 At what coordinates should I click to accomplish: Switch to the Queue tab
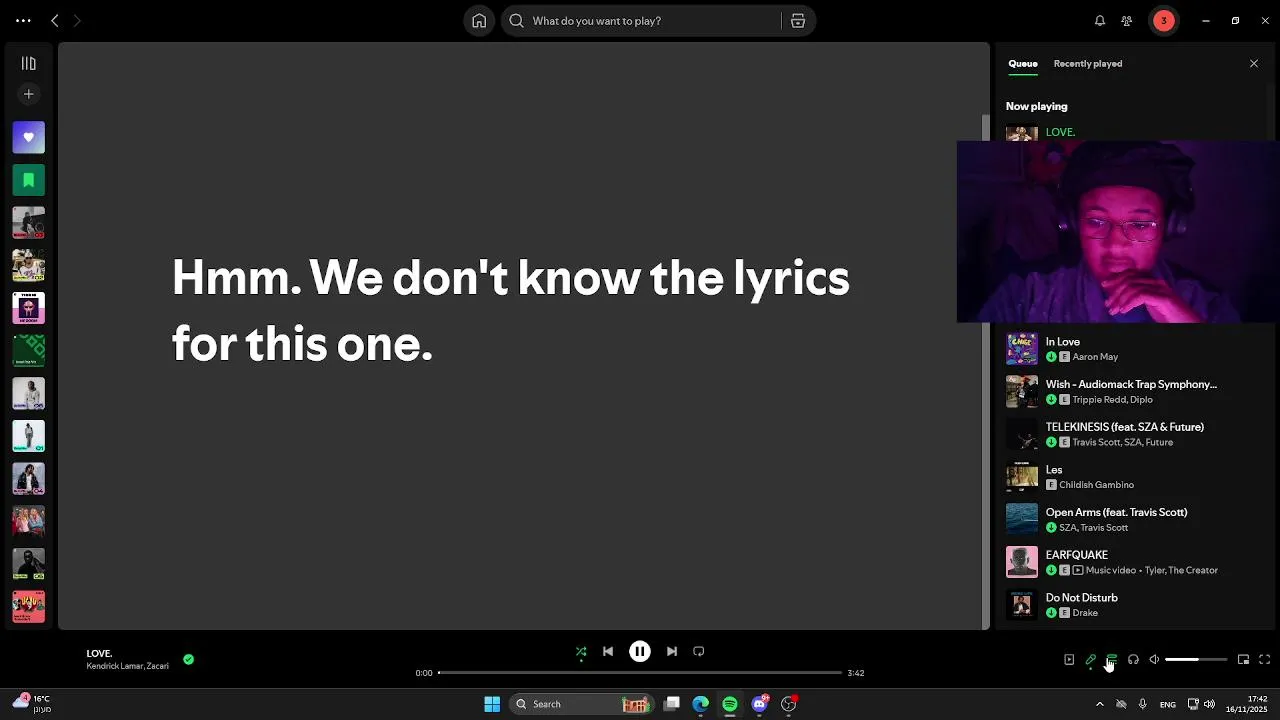point(1022,63)
